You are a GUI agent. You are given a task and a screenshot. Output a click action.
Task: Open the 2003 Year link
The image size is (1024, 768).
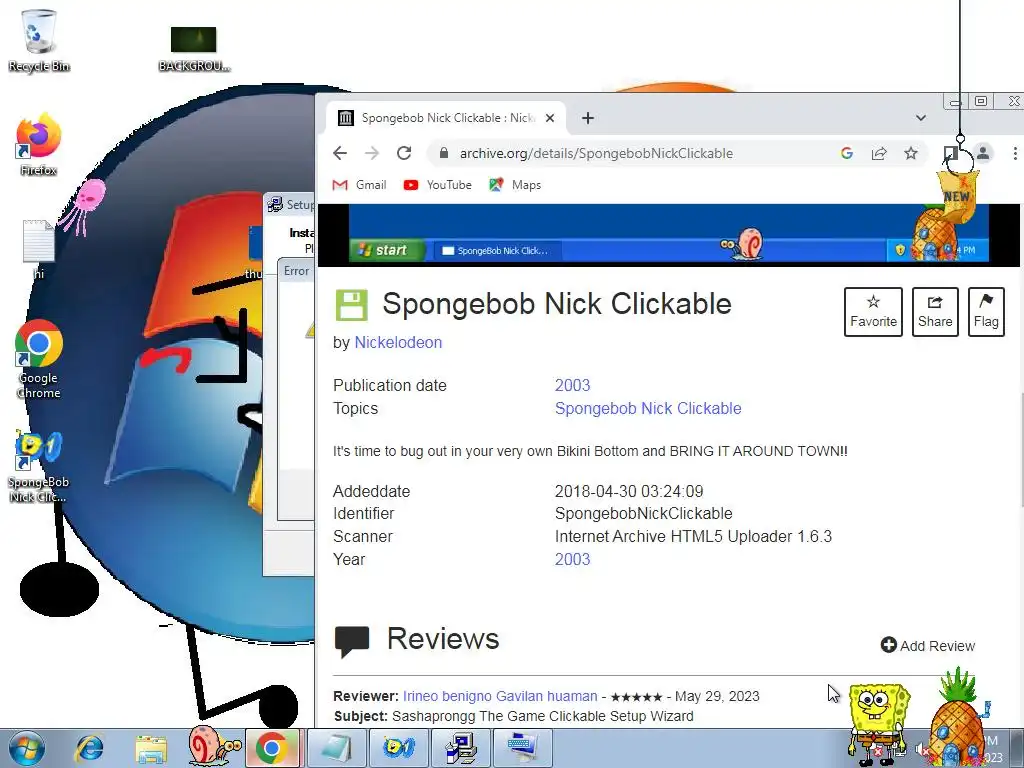pos(572,559)
